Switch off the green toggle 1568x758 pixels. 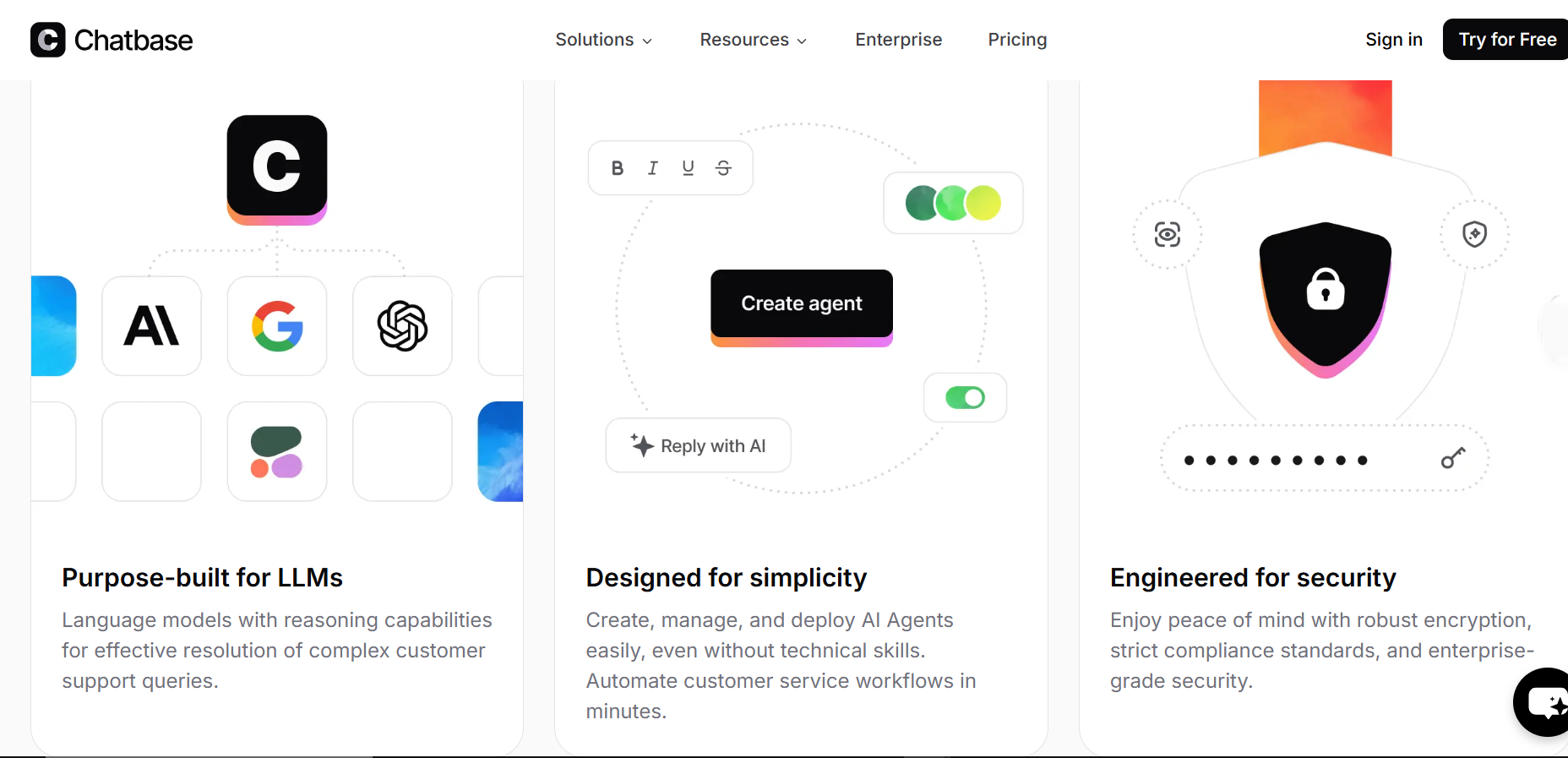pos(965,397)
